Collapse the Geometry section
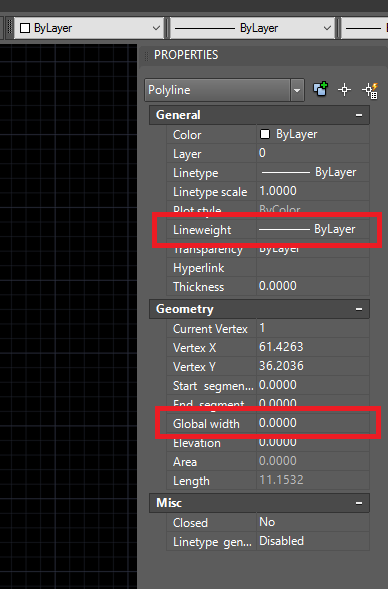The image size is (388, 589). tap(359, 309)
